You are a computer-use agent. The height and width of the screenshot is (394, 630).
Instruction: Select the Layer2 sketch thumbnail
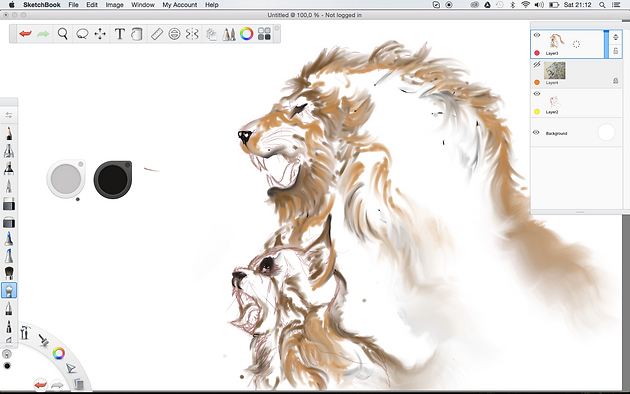[554, 100]
